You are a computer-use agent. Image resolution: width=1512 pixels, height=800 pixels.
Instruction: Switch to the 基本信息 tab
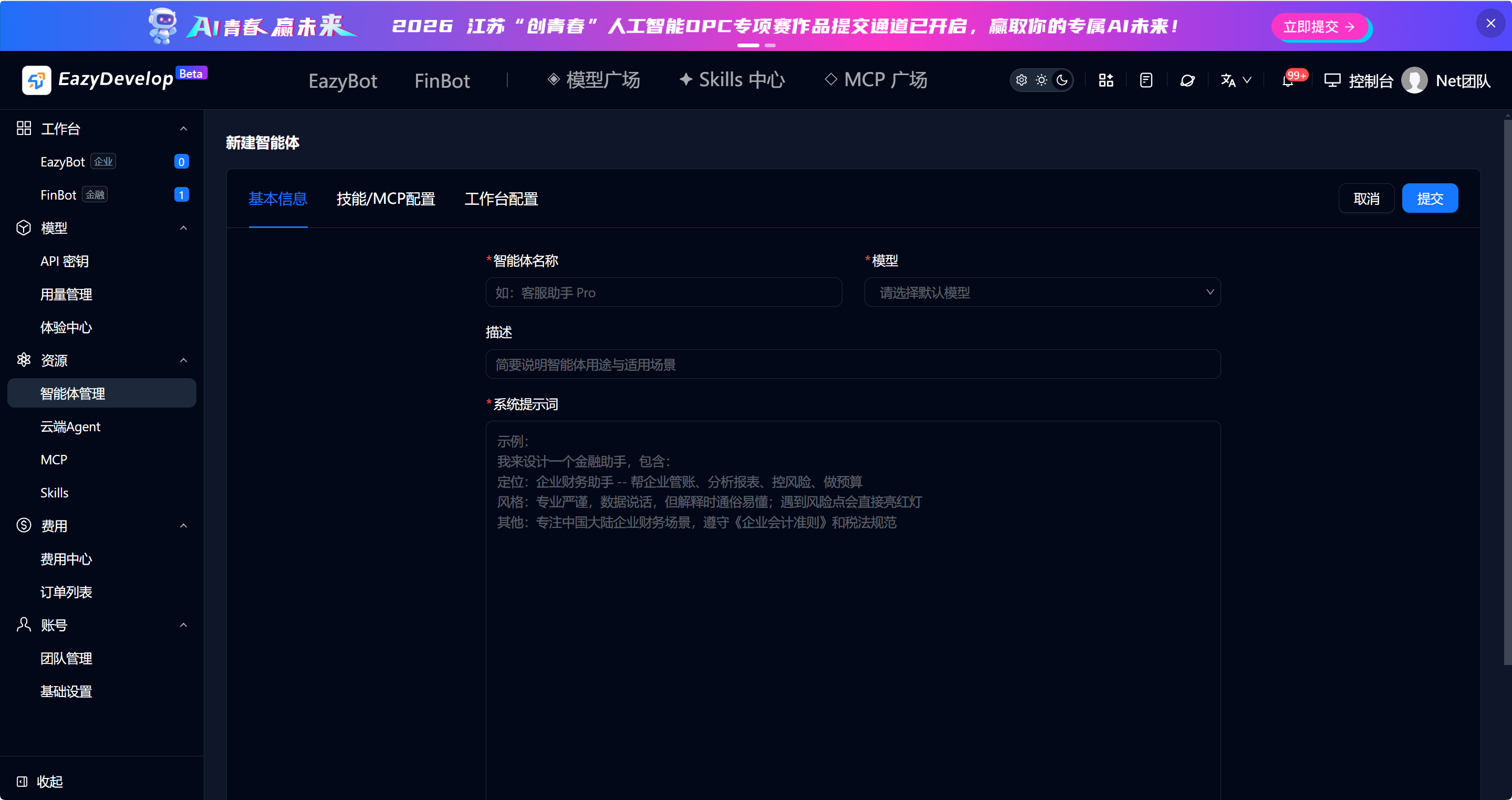pos(278,199)
